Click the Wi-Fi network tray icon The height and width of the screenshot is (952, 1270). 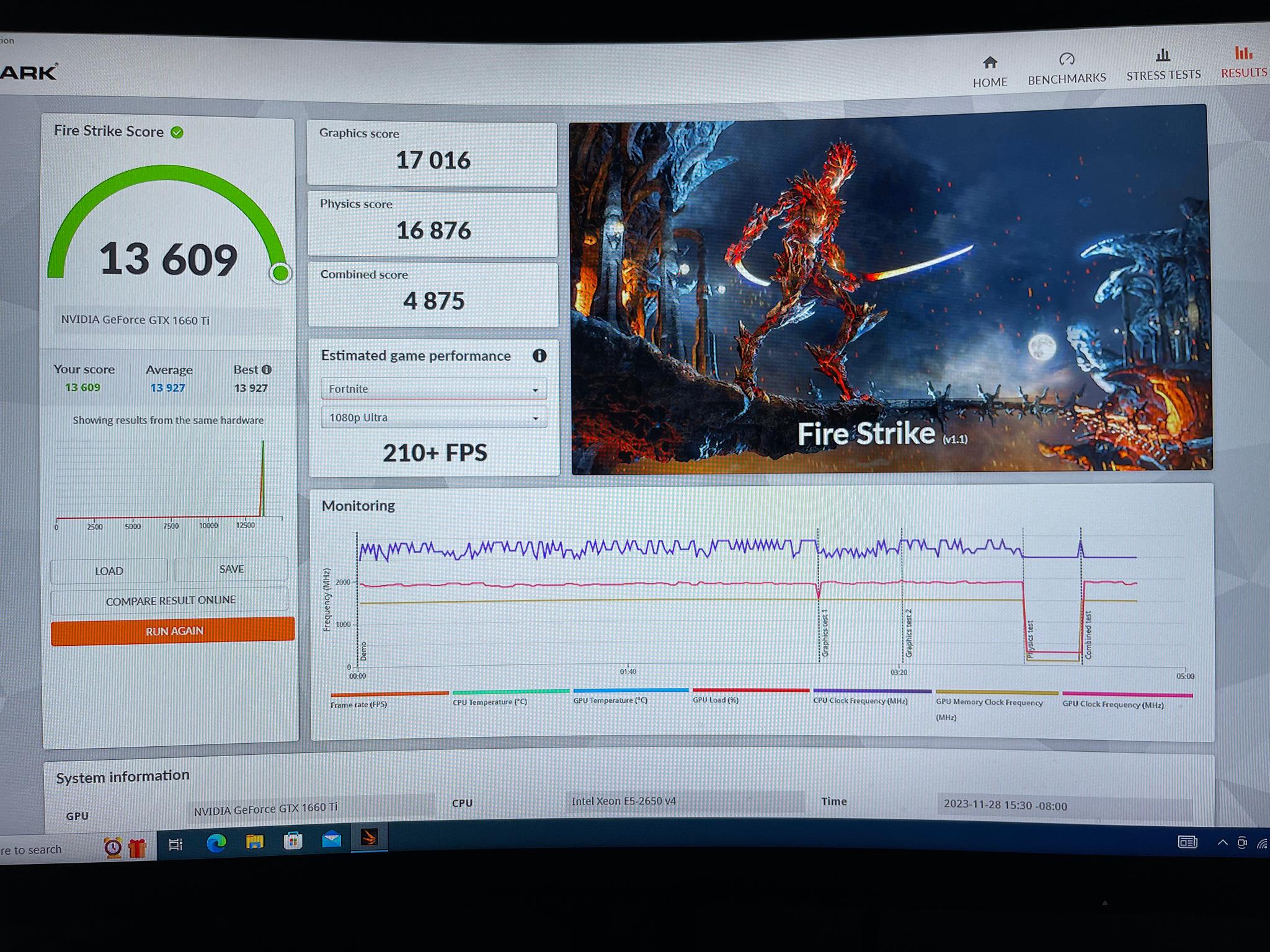tap(1263, 843)
